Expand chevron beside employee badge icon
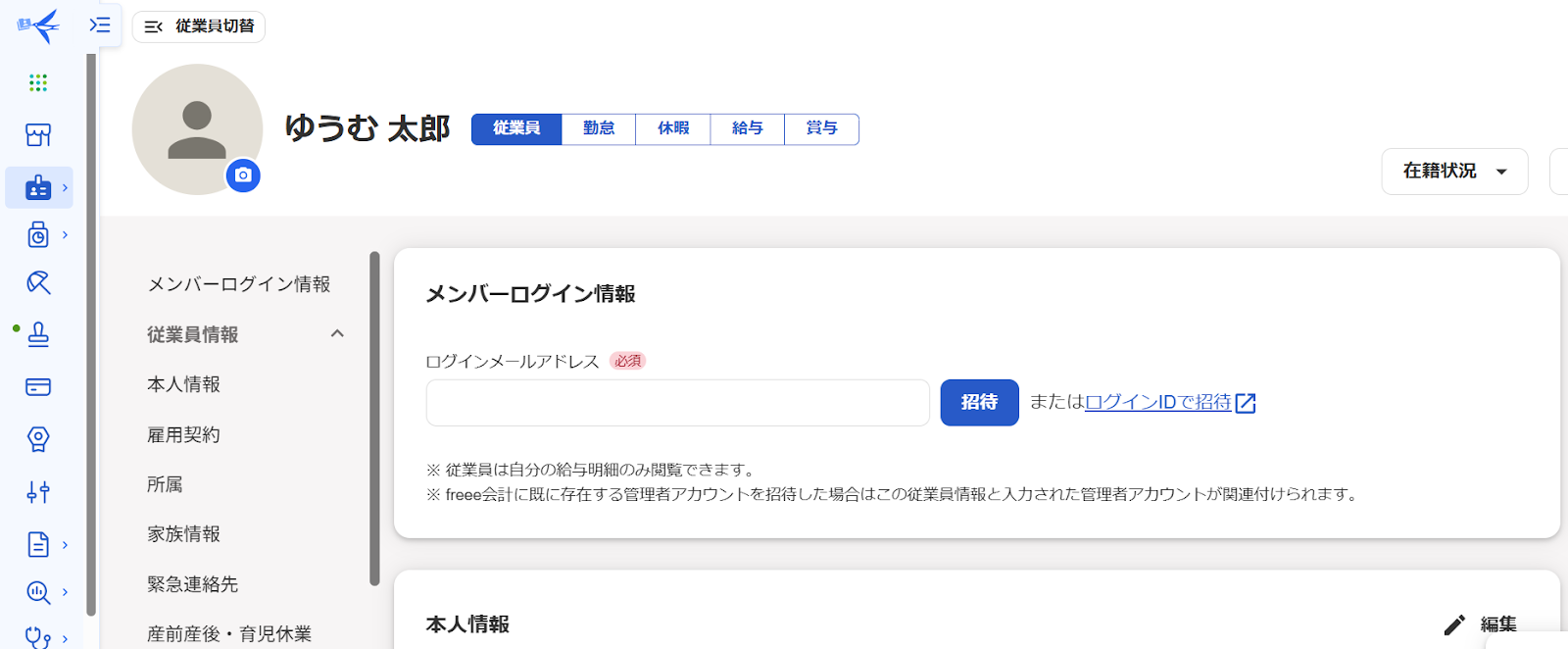 (66, 187)
